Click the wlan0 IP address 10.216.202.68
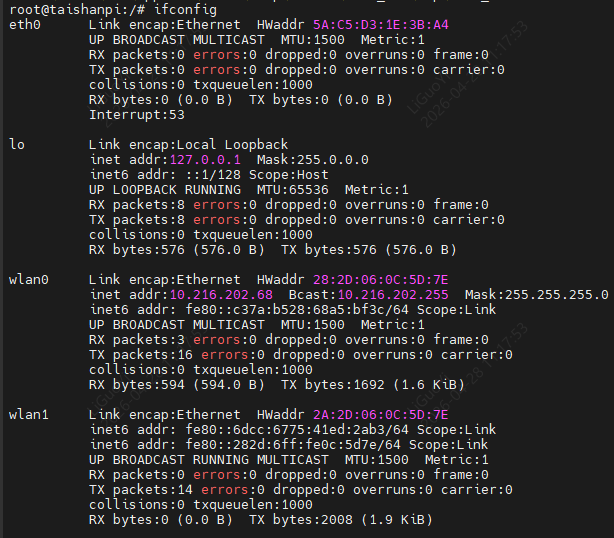Viewport: 614px width, 538px height. click(x=220, y=295)
